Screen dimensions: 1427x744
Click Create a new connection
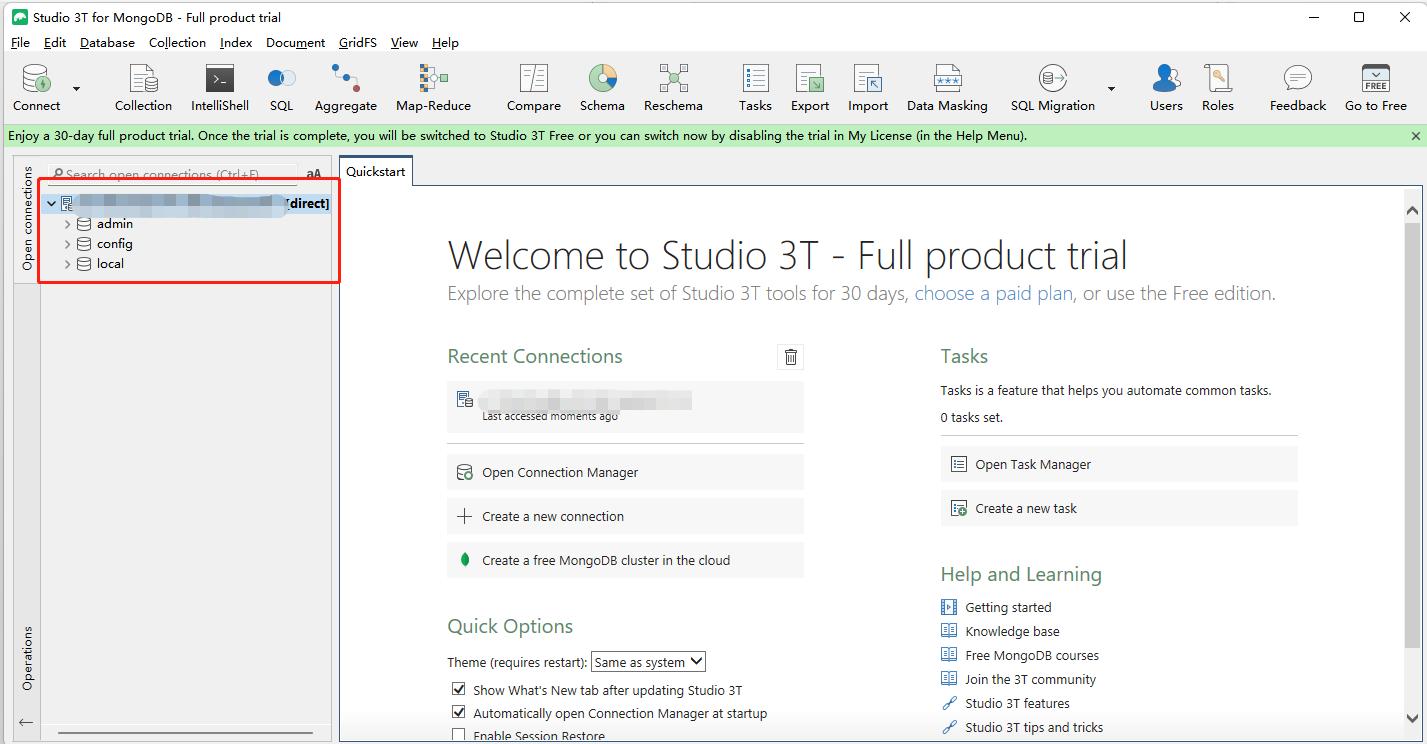(625, 516)
